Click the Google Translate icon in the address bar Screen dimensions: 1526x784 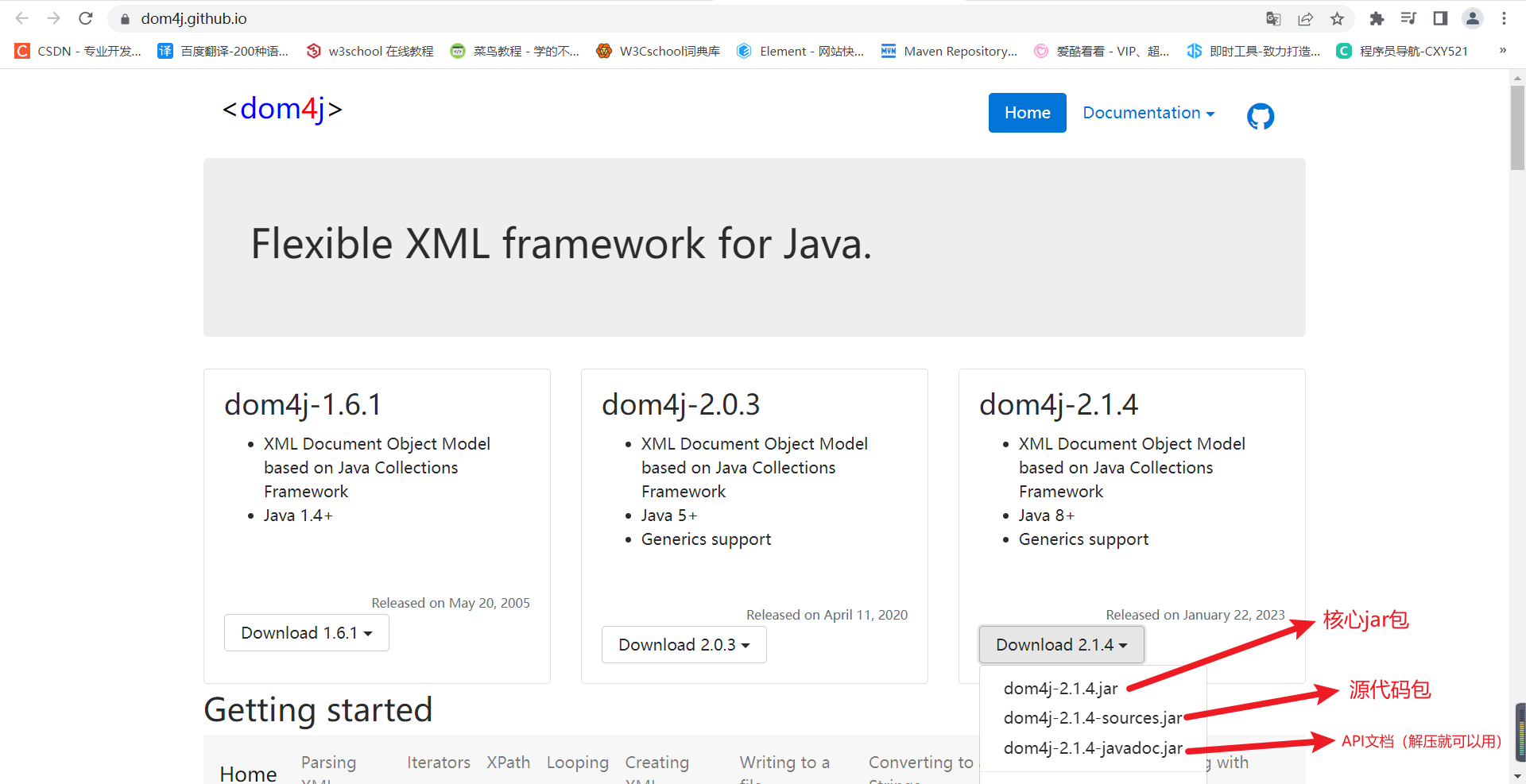pos(1274,18)
